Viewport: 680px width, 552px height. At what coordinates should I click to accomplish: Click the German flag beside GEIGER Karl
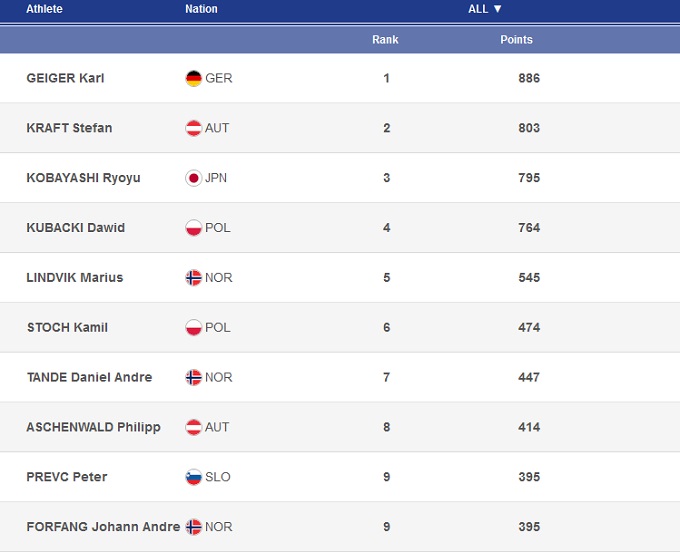(194, 78)
